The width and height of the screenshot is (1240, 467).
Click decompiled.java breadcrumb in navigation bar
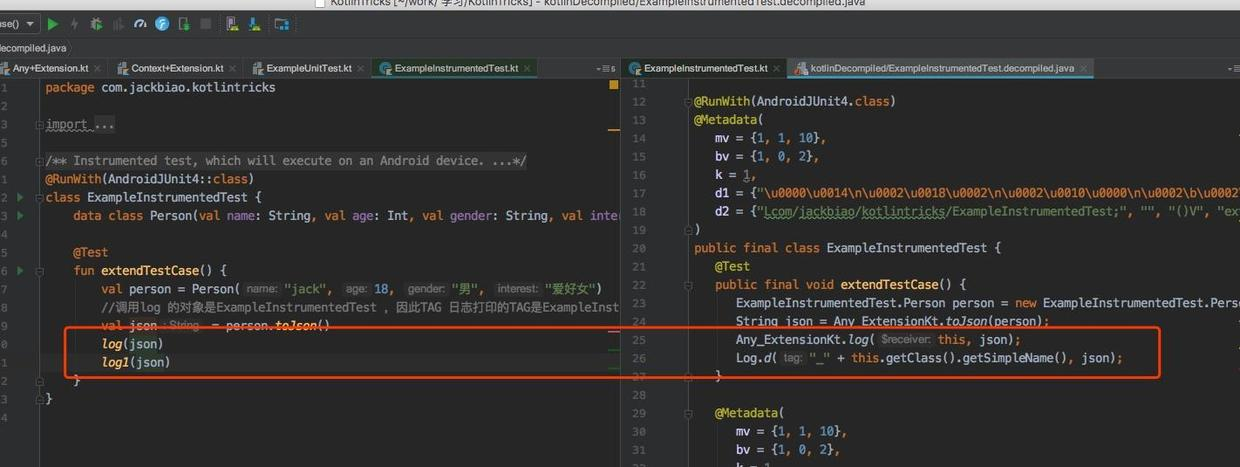33,47
